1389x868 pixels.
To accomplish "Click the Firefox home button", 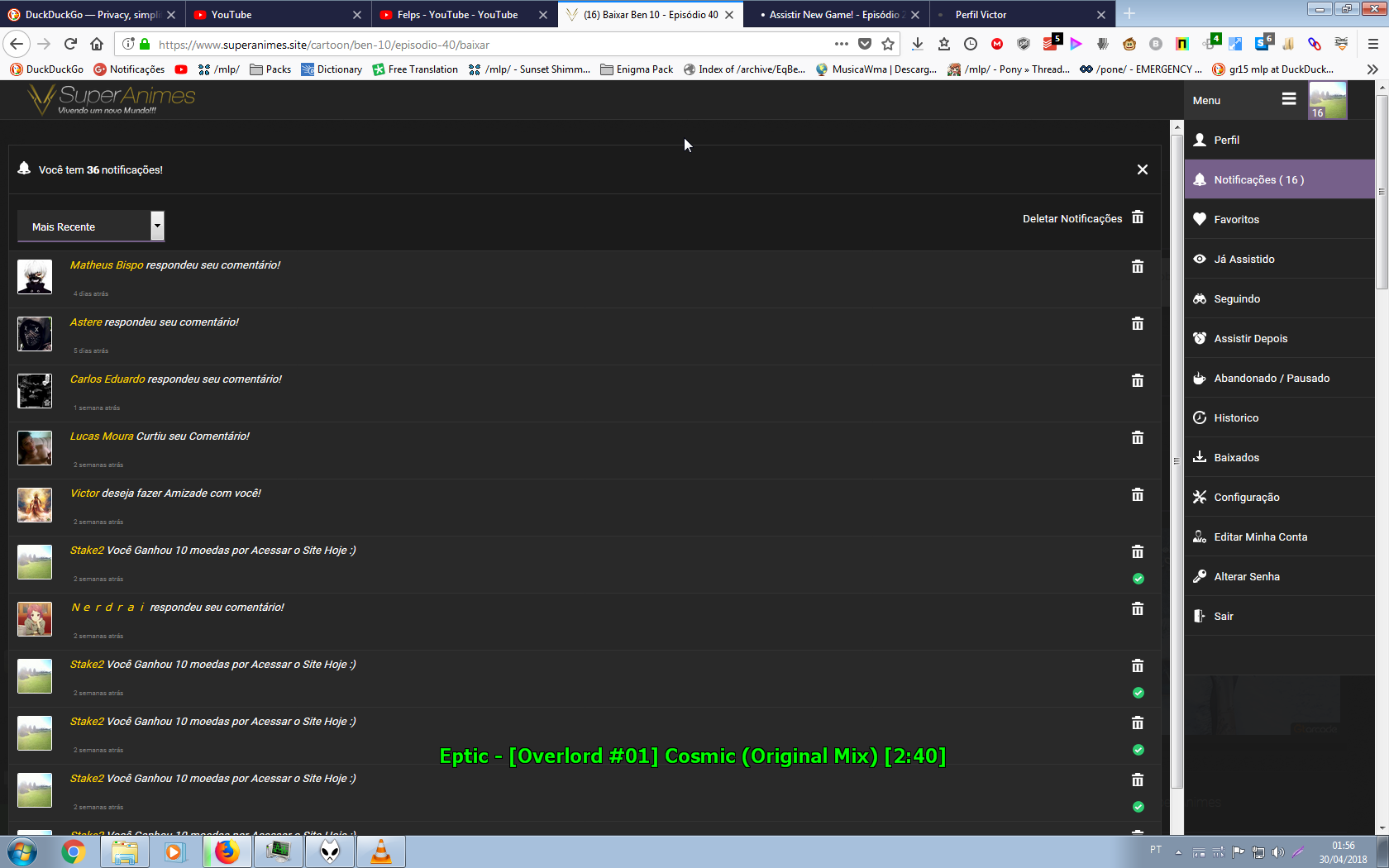I will point(97,44).
